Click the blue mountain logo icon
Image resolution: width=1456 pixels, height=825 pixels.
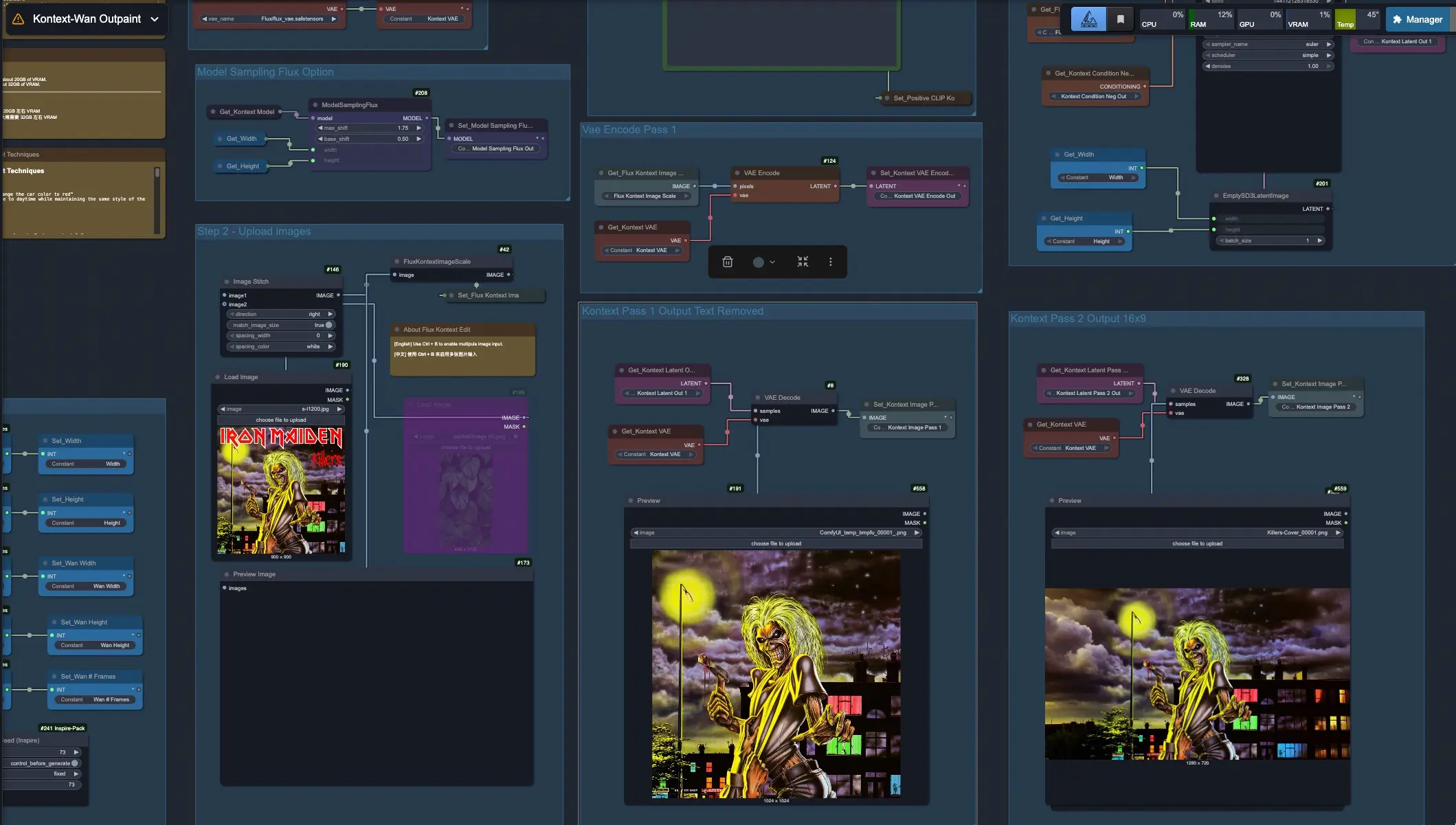pyautogui.click(x=1089, y=19)
